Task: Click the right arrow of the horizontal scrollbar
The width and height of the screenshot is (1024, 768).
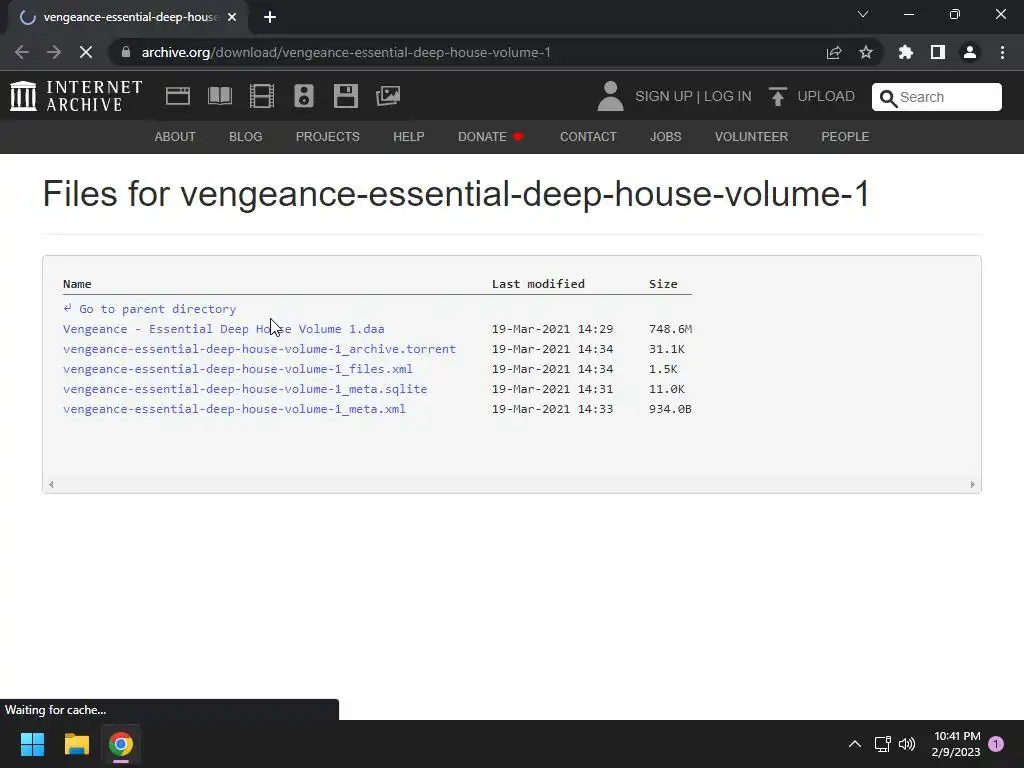Action: pyautogui.click(x=972, y=485)
